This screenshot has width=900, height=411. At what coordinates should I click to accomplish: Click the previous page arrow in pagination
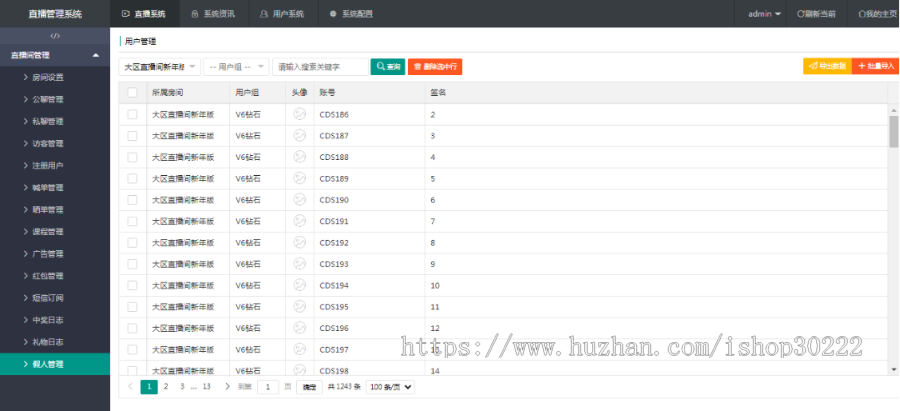(130, 386)
